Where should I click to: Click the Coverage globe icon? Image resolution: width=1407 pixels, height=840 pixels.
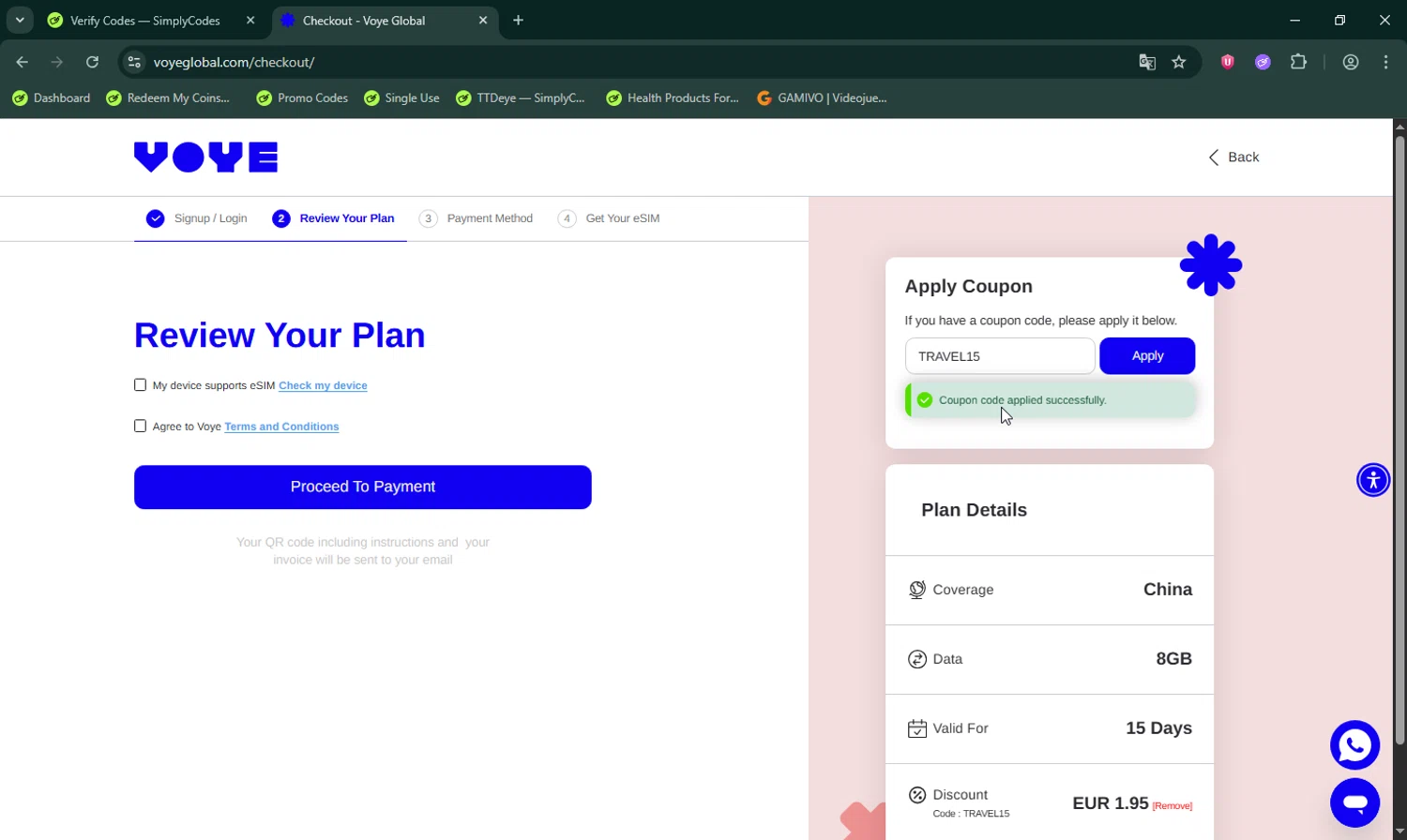point(917,590)
